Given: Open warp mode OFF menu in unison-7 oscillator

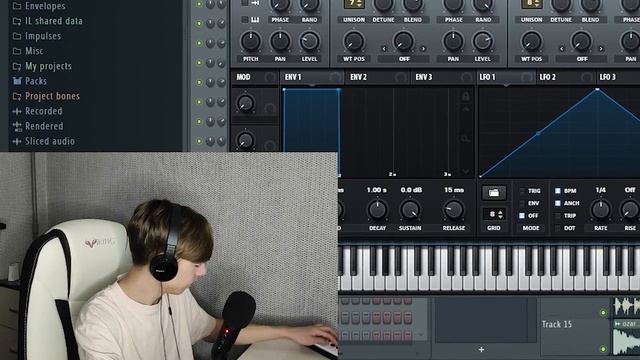Looking at the screenshot, I should (404, 59).
